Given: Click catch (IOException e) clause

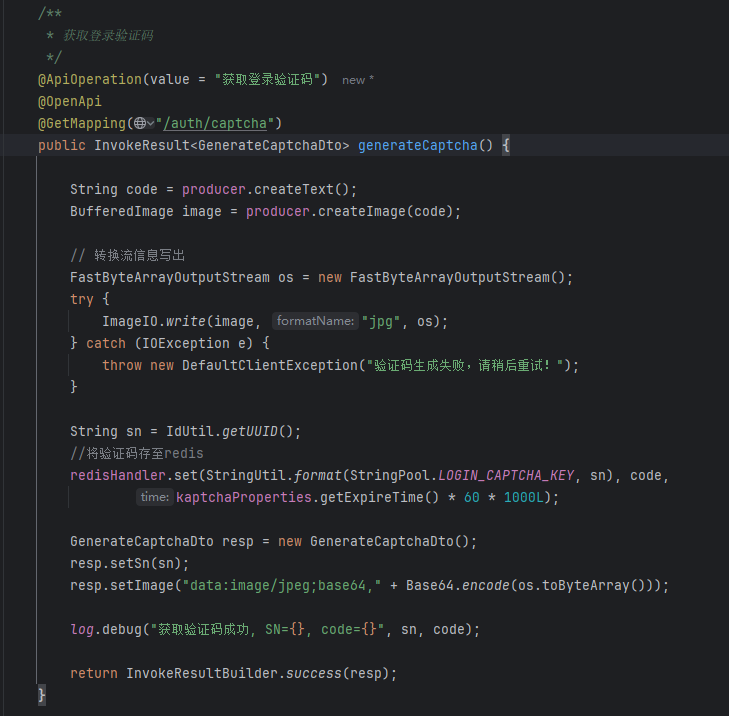Looking at the screenshot, I should [169, 343].
